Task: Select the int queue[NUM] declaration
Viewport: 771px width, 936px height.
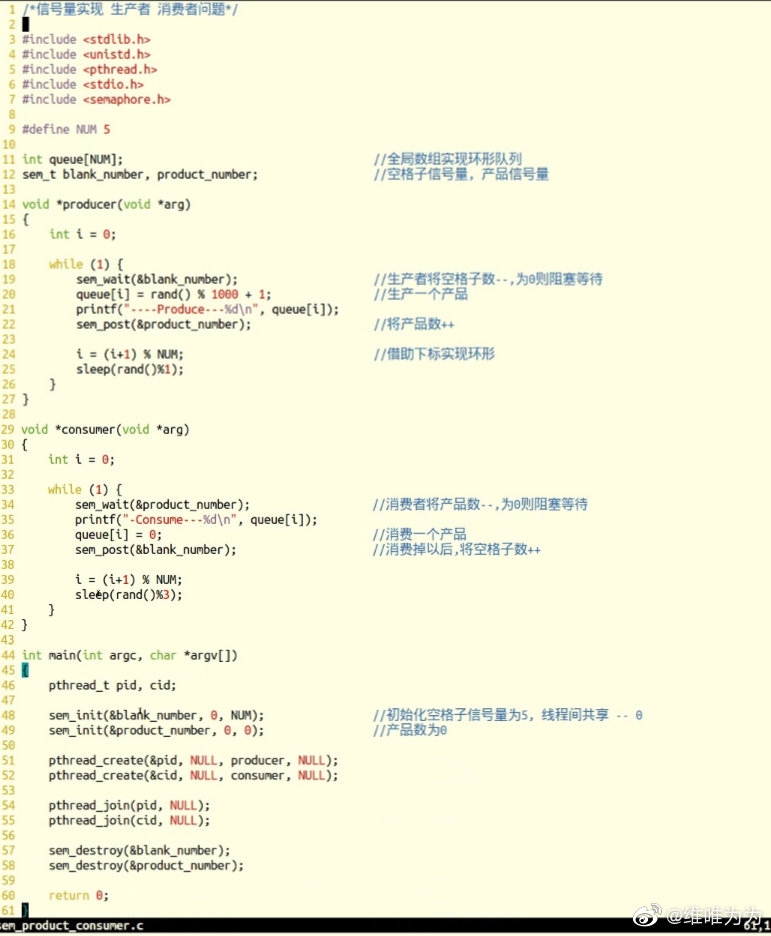Action: [72, 159]
